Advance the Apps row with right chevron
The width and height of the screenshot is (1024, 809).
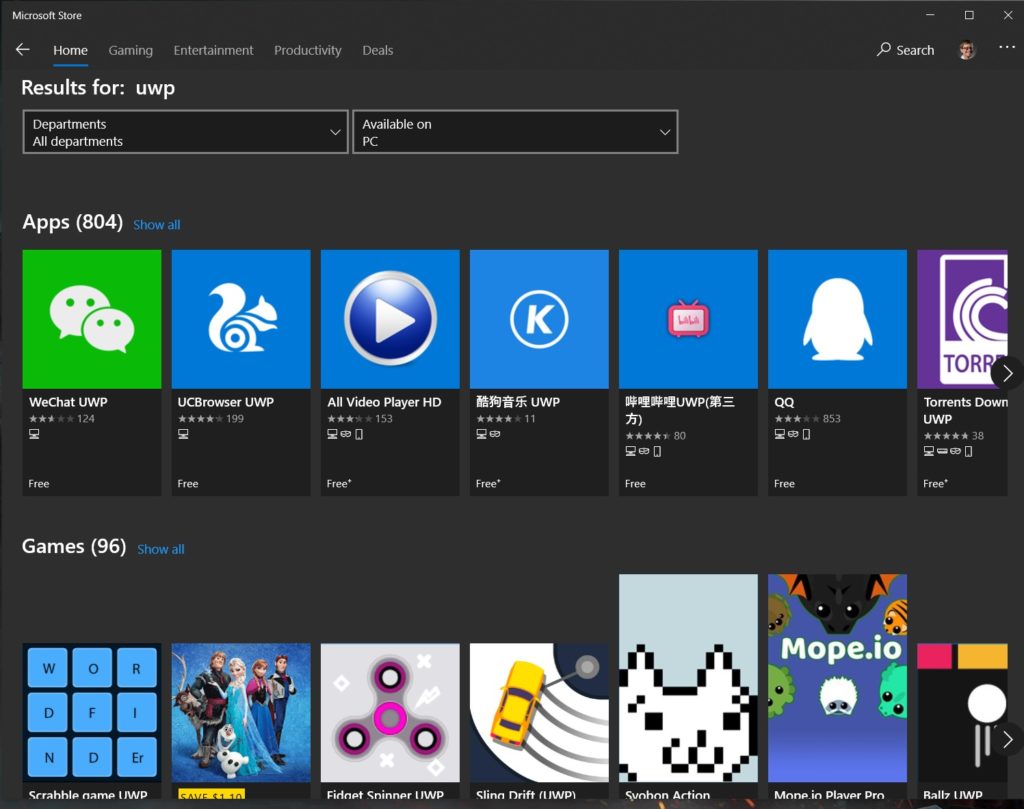1007,373
